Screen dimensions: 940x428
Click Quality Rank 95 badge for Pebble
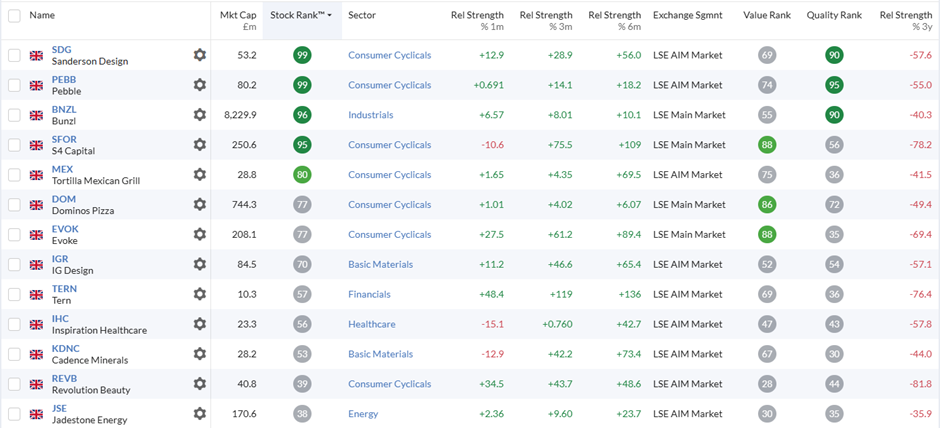click(834, 85)
